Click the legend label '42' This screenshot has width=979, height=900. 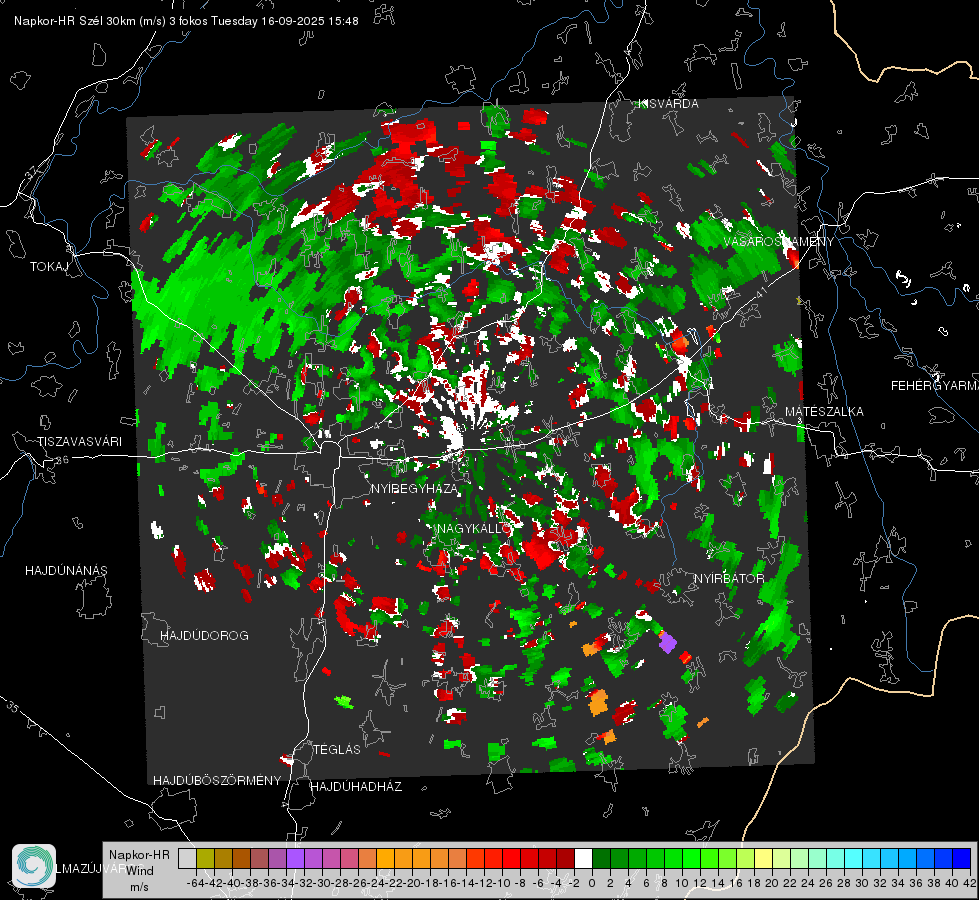coord(969,883)
